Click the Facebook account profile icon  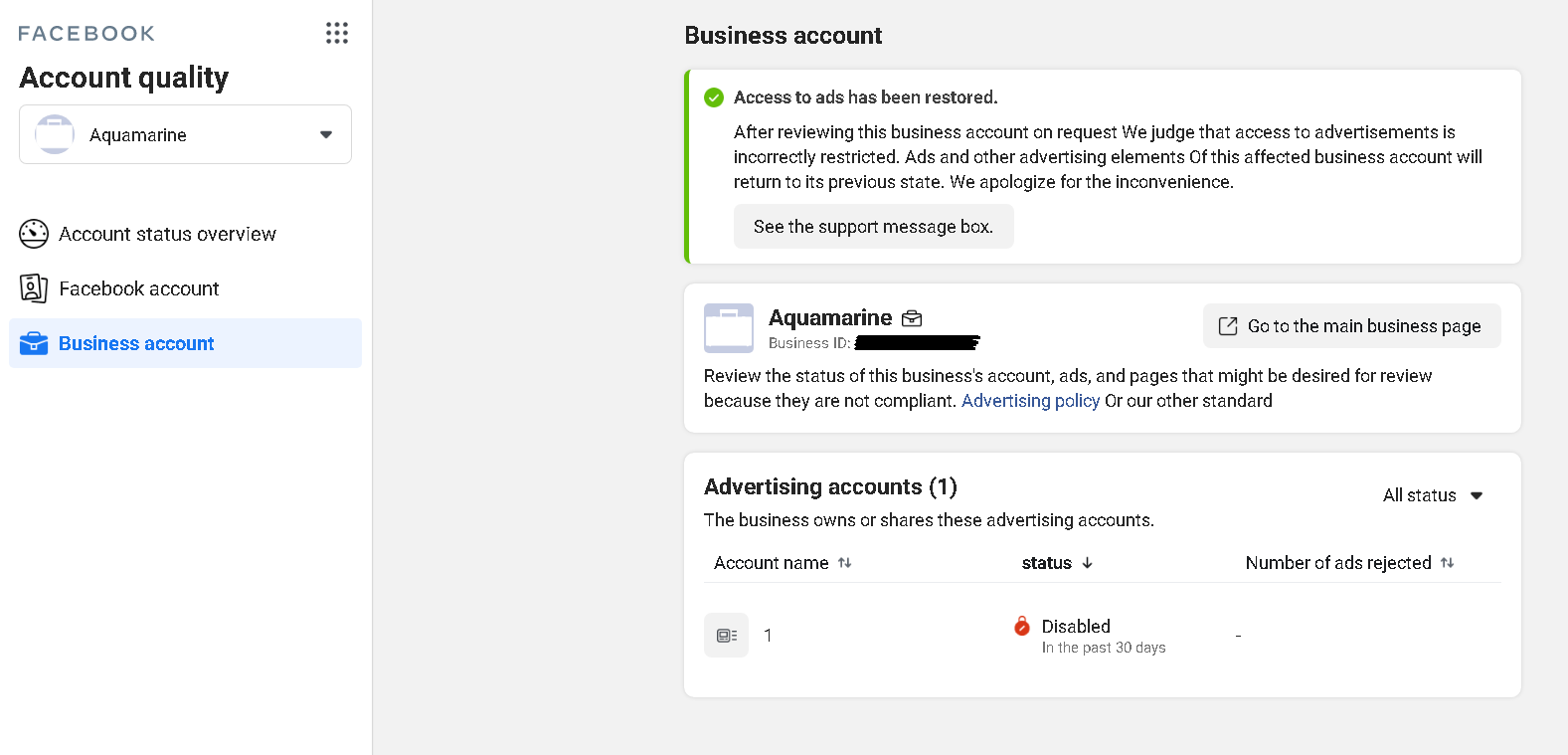(x=34, y=288)
